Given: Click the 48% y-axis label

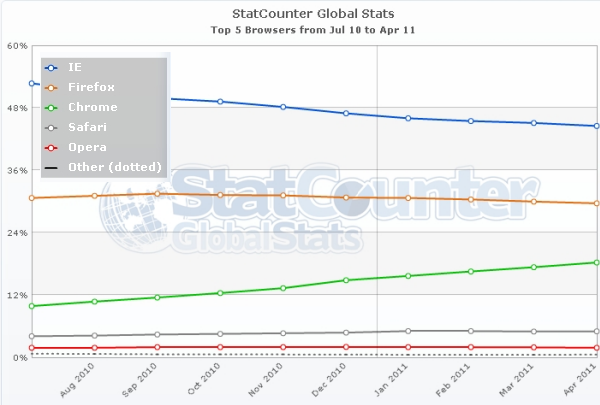Looking at the screenshot, I should [x=15, y=108].
